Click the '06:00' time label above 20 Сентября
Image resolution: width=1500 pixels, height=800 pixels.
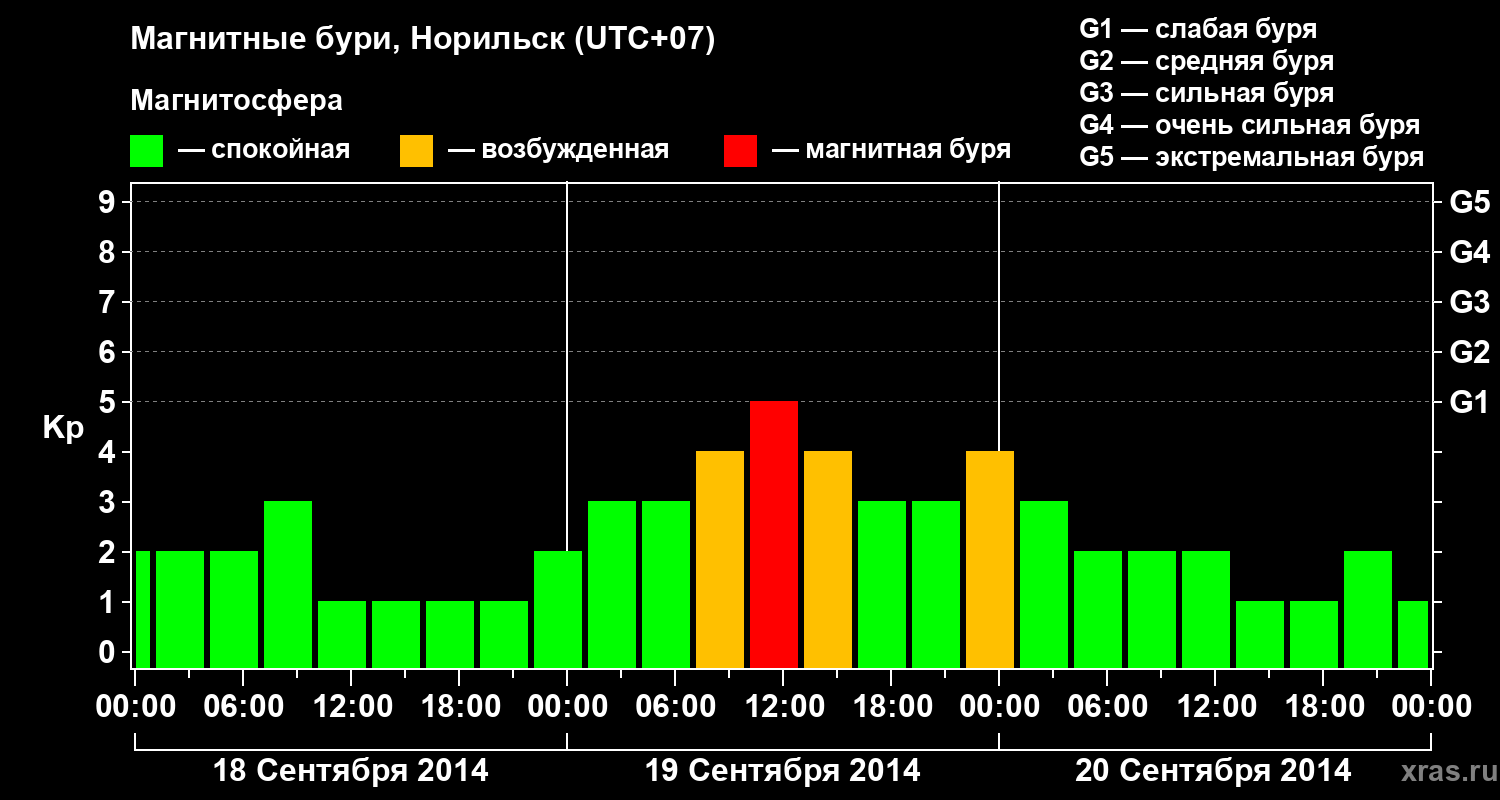click(x=1107, y=706)
